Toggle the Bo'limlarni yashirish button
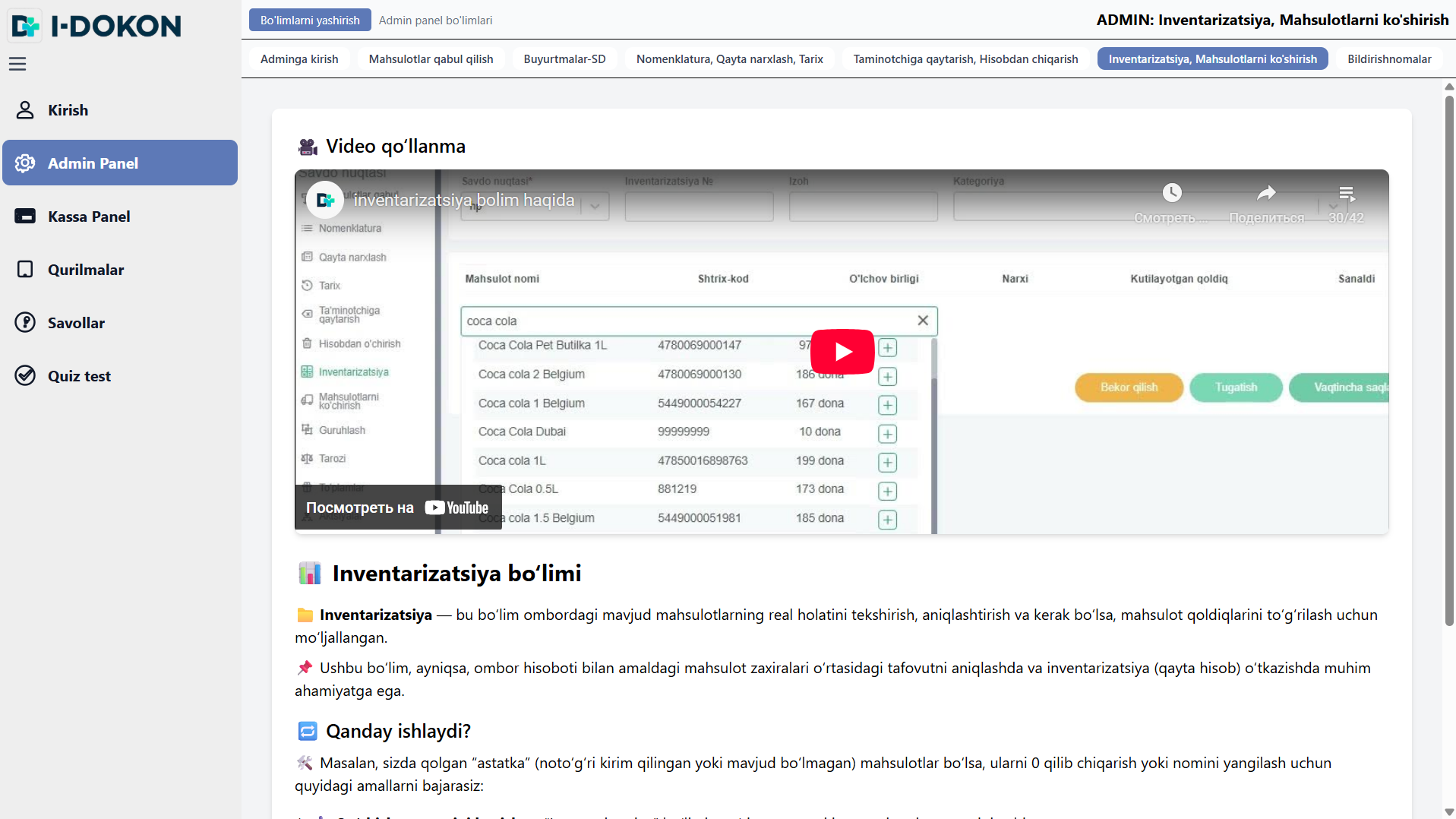 tap(310, 21)
